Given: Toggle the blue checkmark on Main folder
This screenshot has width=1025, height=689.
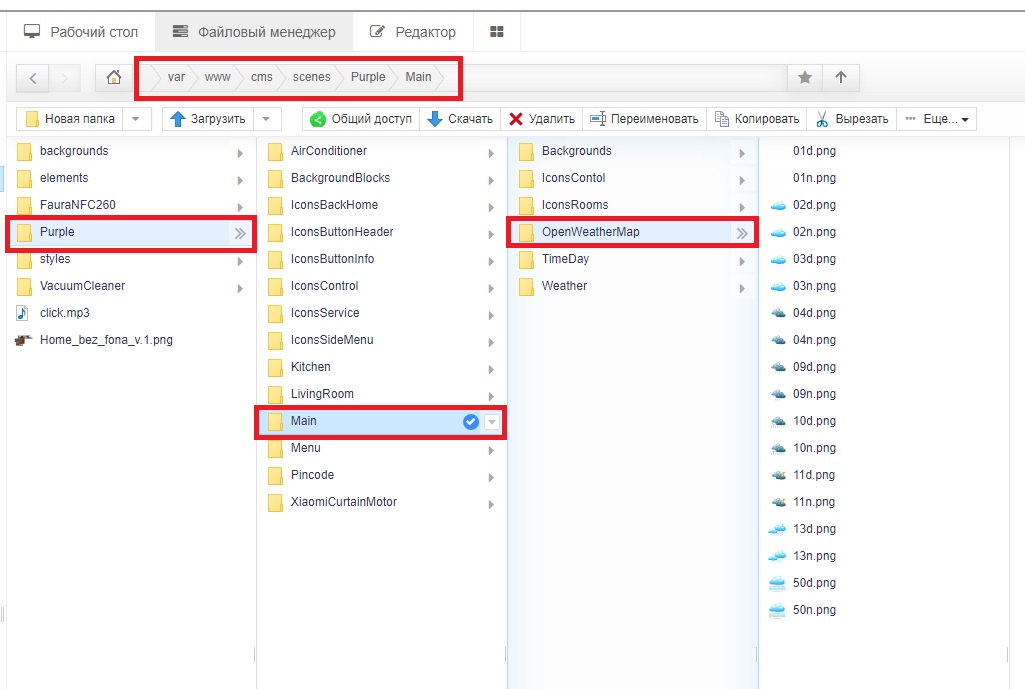Looking at the screenshot, I should tap(471, 422).
